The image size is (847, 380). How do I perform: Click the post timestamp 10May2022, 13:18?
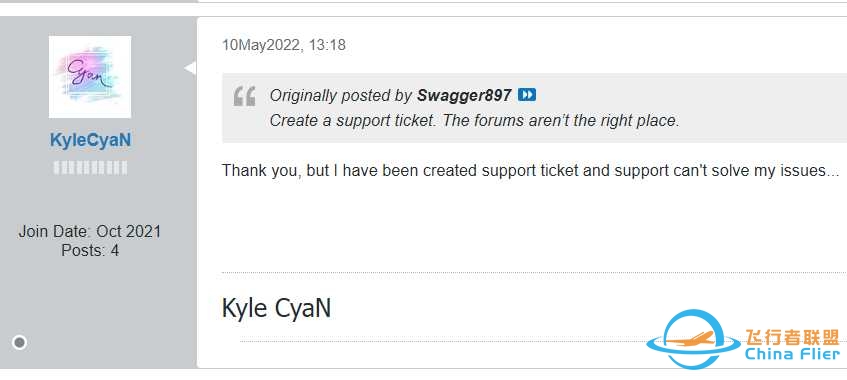click(x=284, y=45)
